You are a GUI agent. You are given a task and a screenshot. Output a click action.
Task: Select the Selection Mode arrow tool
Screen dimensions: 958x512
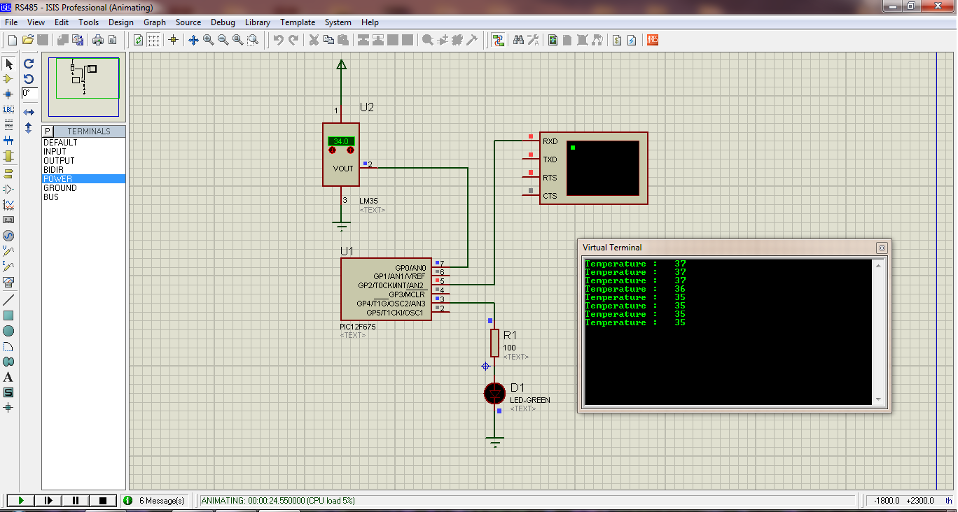click(9, 64)
